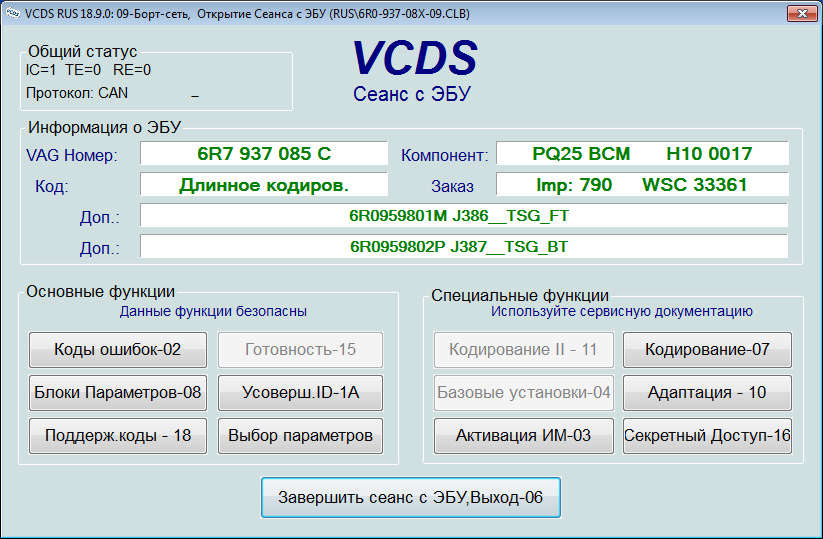Click the Специальные функции group title
Image resolution: width=823 pixels, height=539 pixels.
click(520, 295)
